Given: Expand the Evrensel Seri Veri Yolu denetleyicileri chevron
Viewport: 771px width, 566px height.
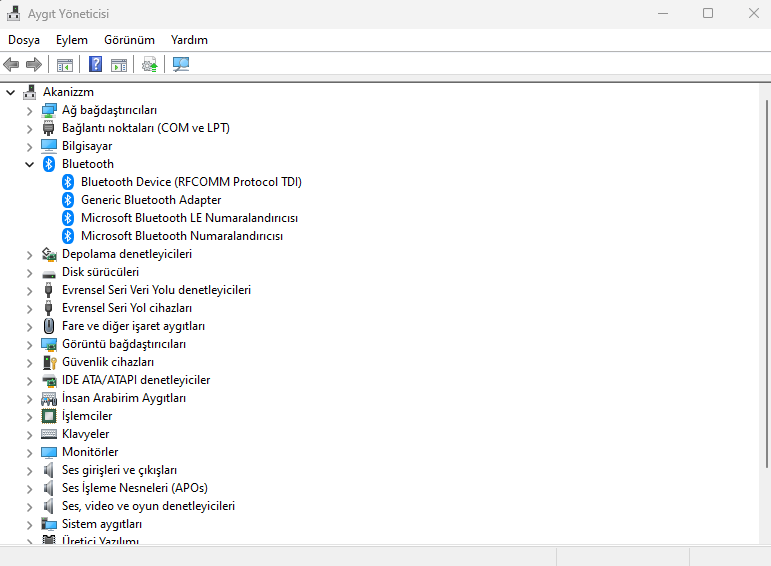Looking at the screenshot, I should coord(30,290).
